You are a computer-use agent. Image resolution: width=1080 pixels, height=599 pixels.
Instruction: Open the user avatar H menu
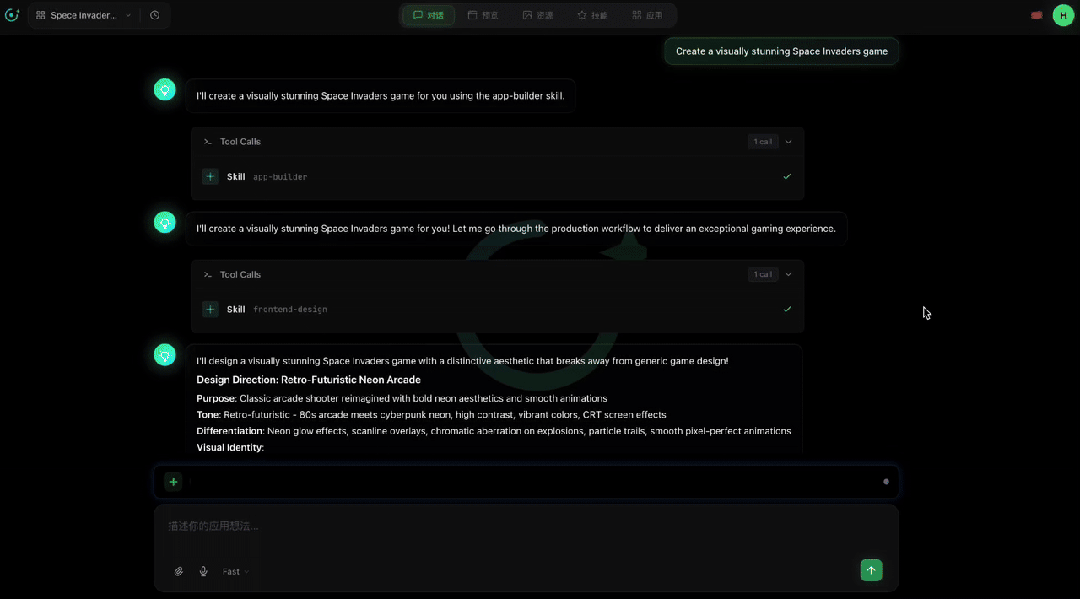point(1063,15)
